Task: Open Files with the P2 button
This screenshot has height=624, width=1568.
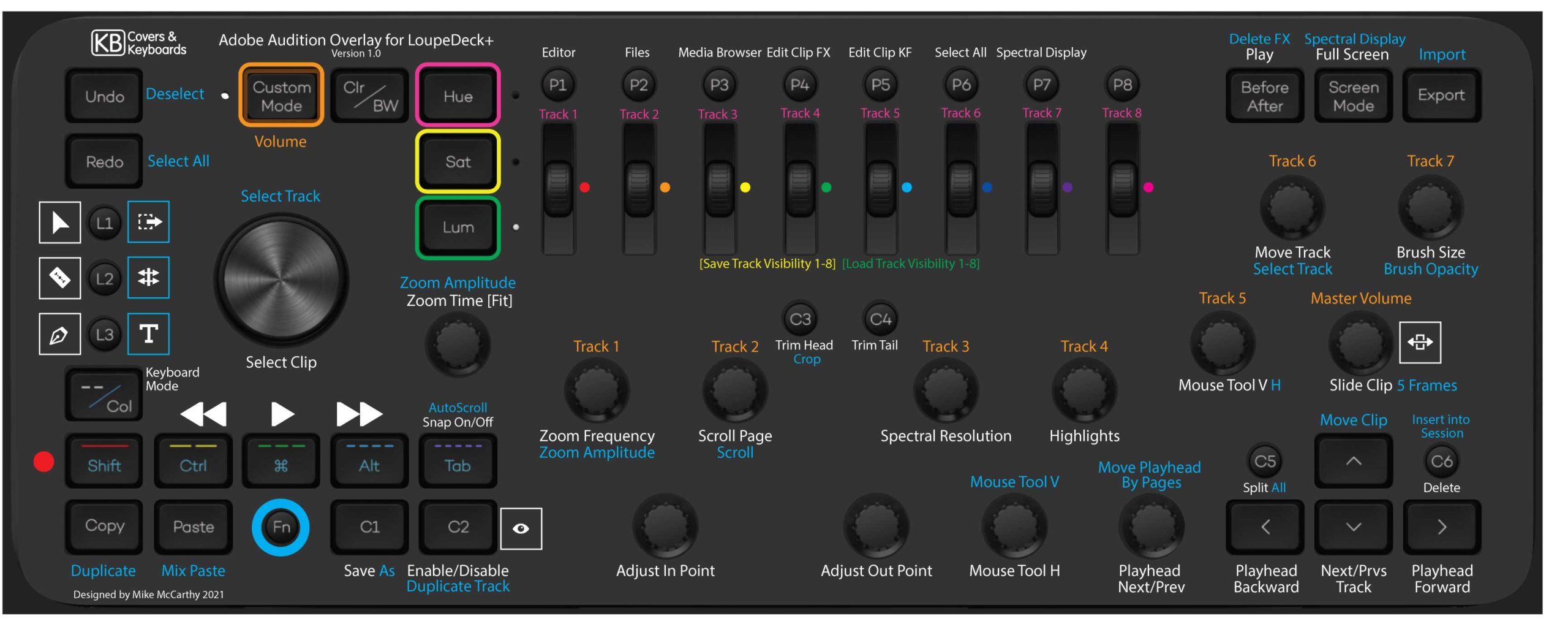Action: tap(638, 85)
